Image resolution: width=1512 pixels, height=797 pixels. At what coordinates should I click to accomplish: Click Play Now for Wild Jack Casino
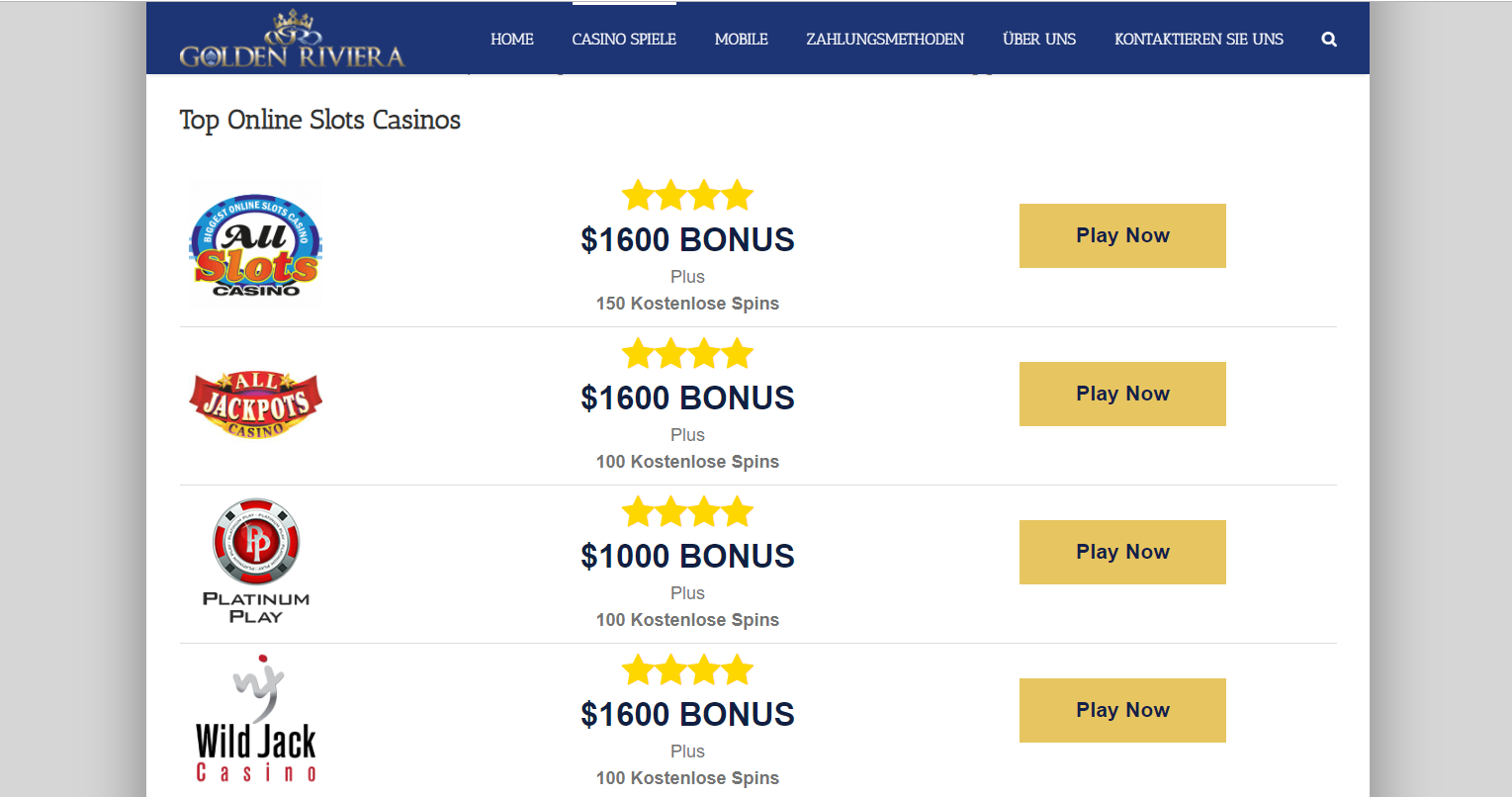tap(1122, 710)
